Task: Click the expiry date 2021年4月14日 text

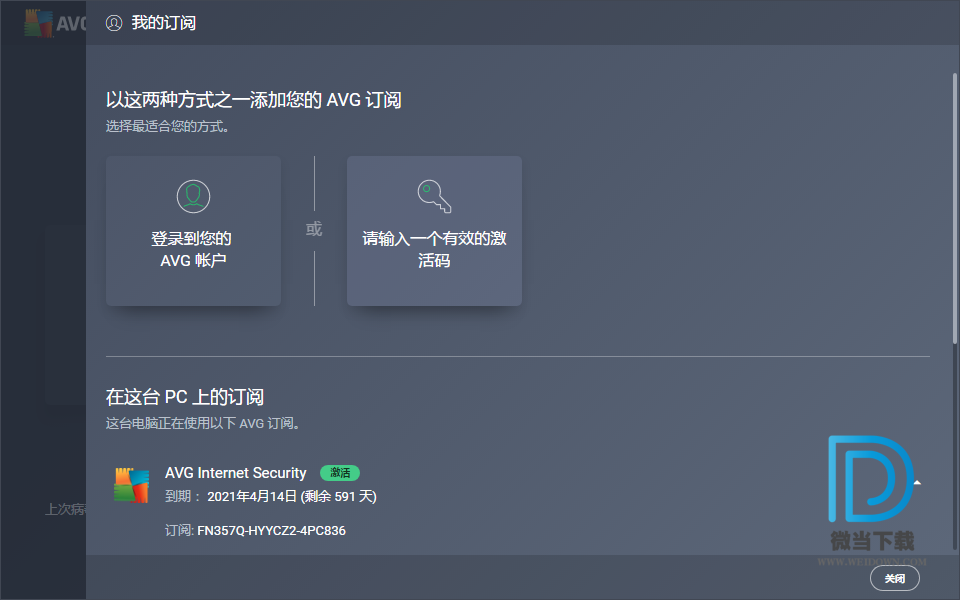Action: point(252,497)
